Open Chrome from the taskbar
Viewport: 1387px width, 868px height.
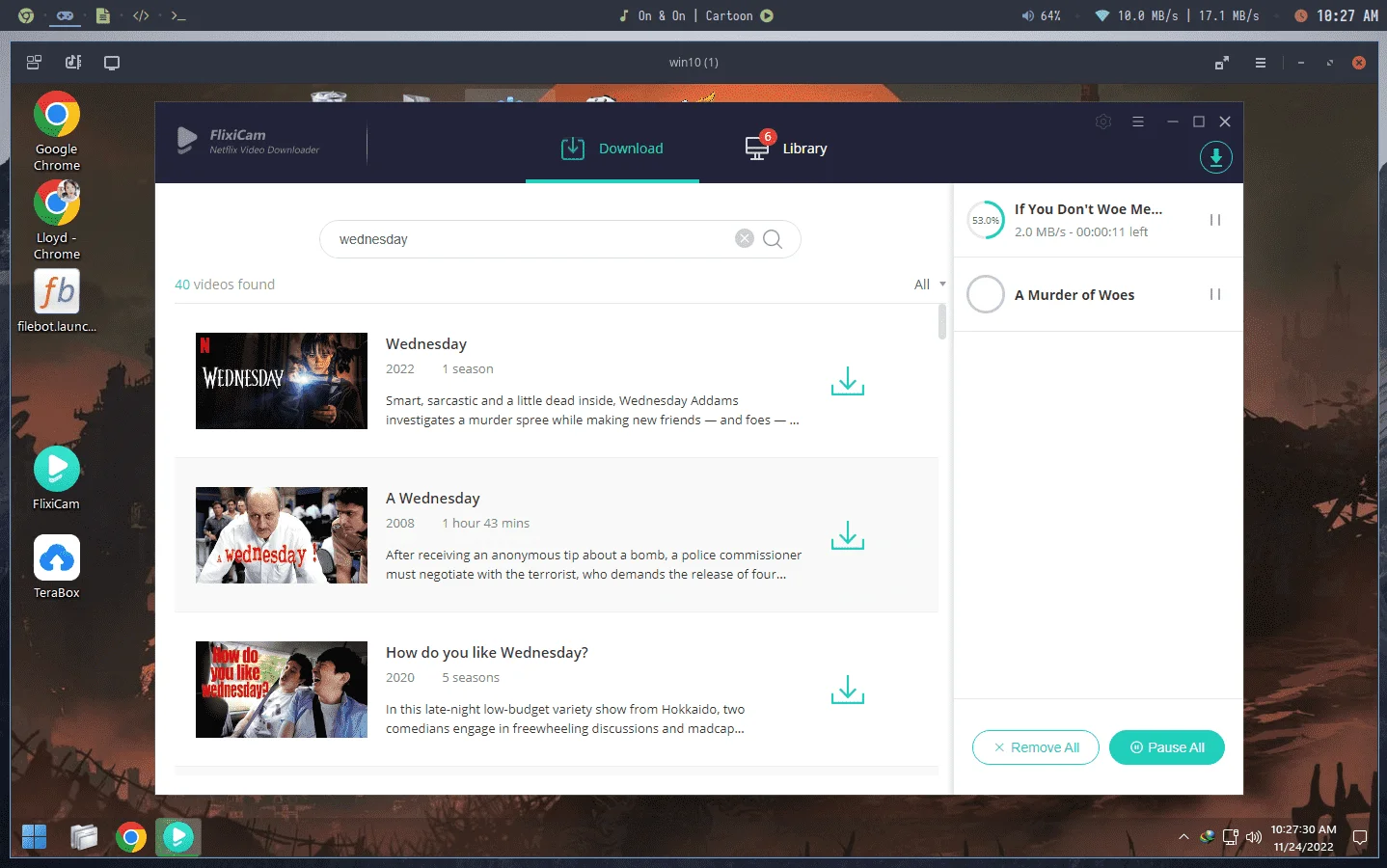tap(131, 836)
